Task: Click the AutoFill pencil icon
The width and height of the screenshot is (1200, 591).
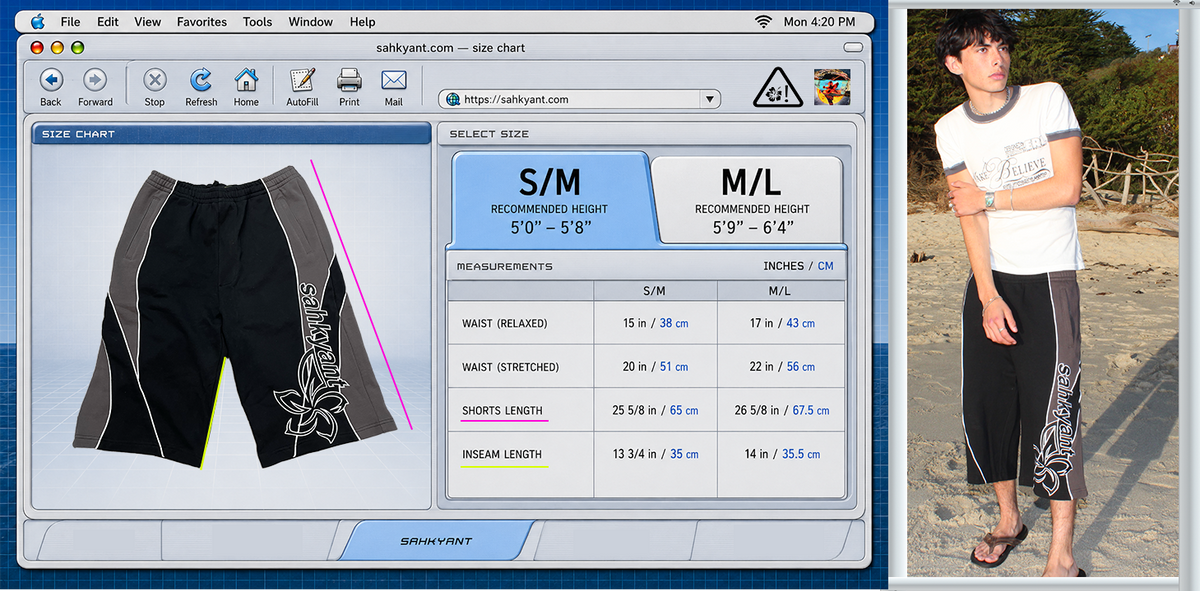Action: tap(302, 80)
